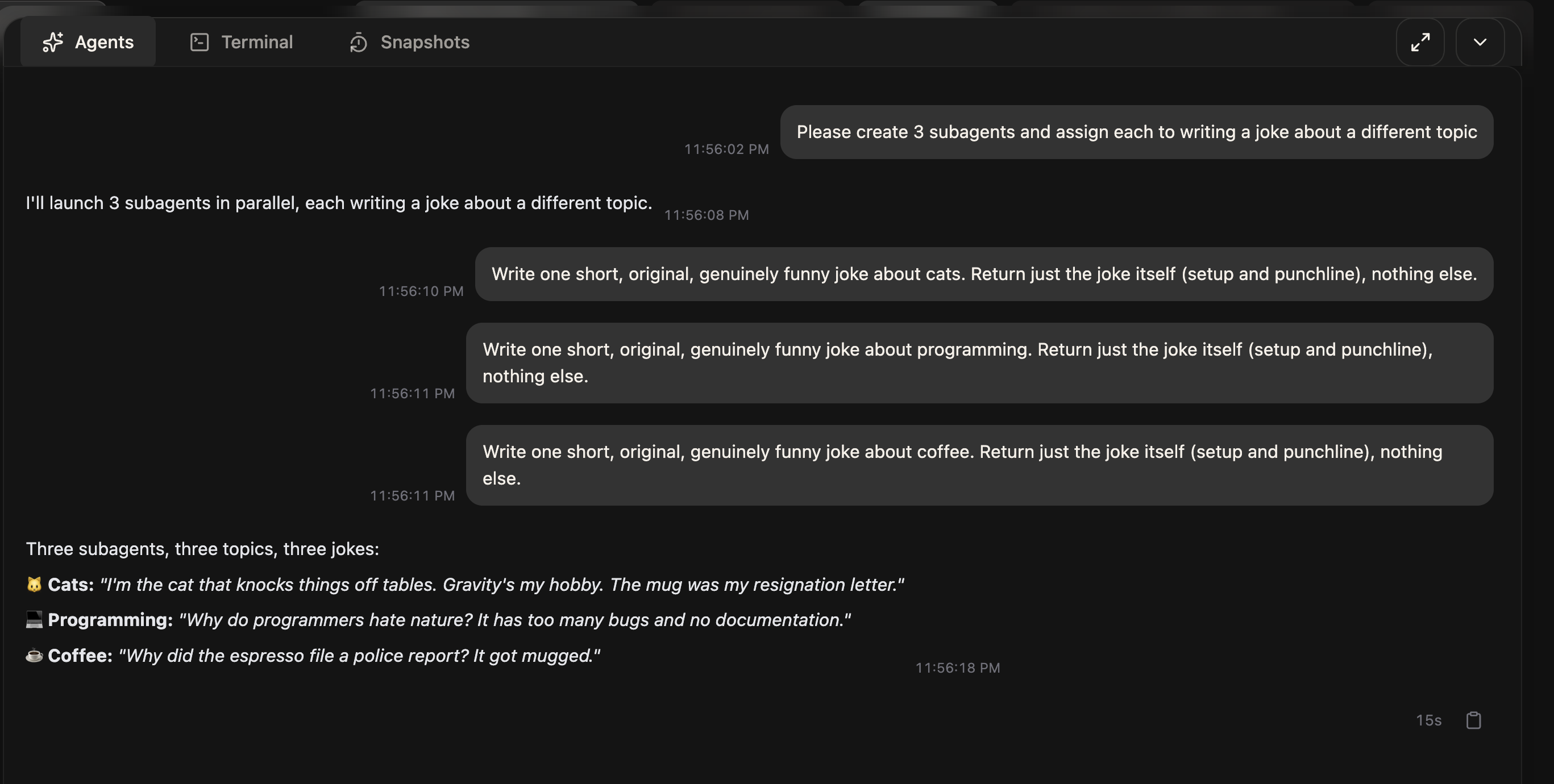The height and width of the screenshot is (784, 1554).
Task: Click the Snapshots history clock icon
Action: pyautogui.click(x=358, y=42)
